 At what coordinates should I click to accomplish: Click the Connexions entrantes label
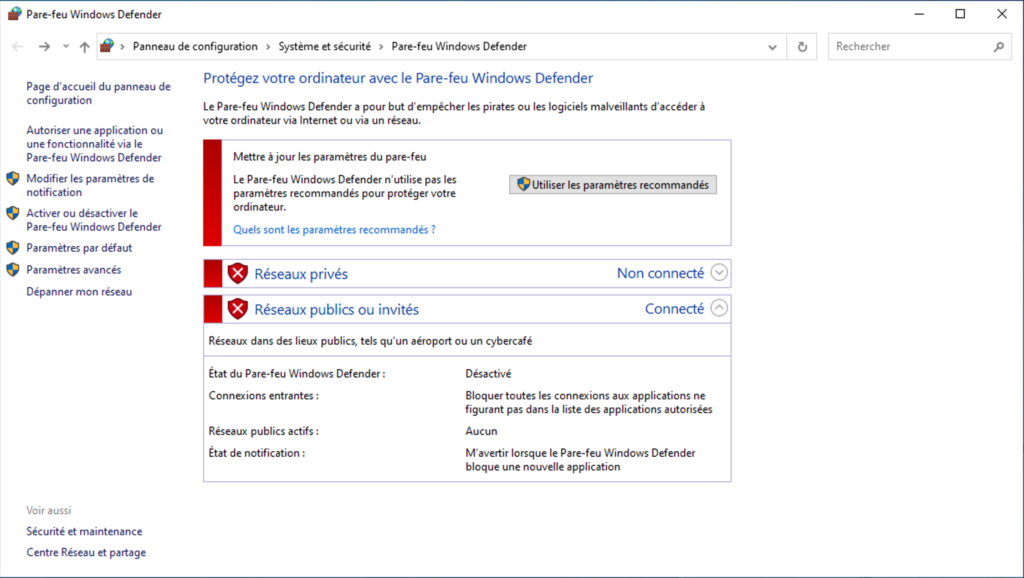(x=264, y=395)
